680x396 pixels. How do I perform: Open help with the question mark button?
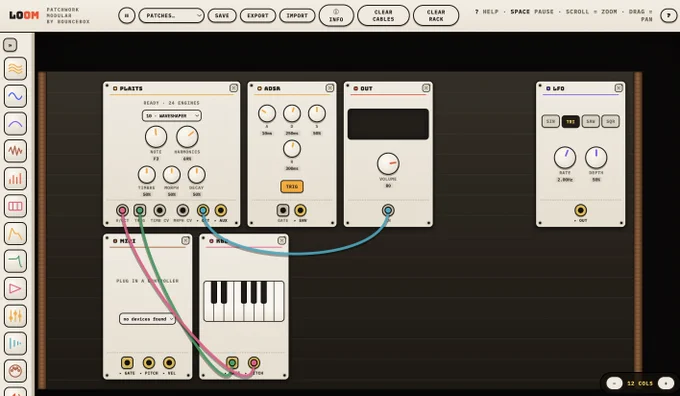(x=668, y=16)
